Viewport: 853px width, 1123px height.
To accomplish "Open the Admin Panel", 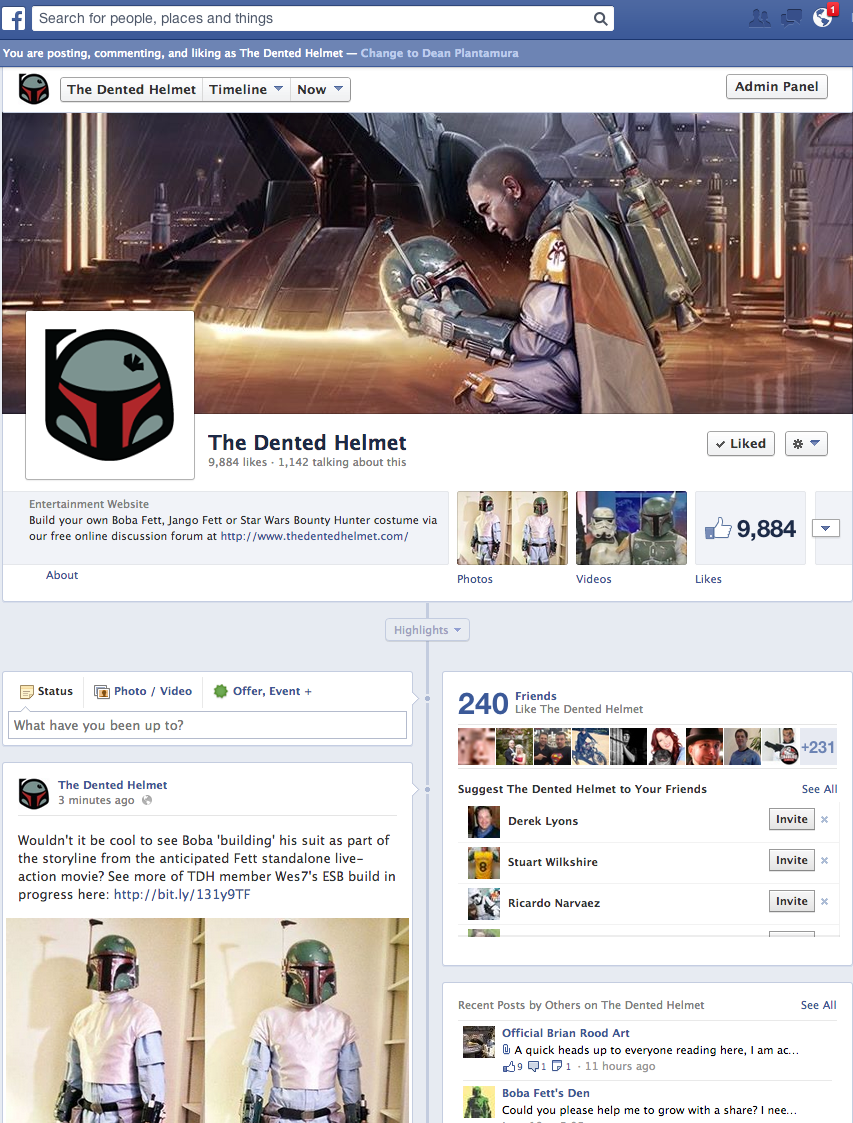I will pos(776,87).
